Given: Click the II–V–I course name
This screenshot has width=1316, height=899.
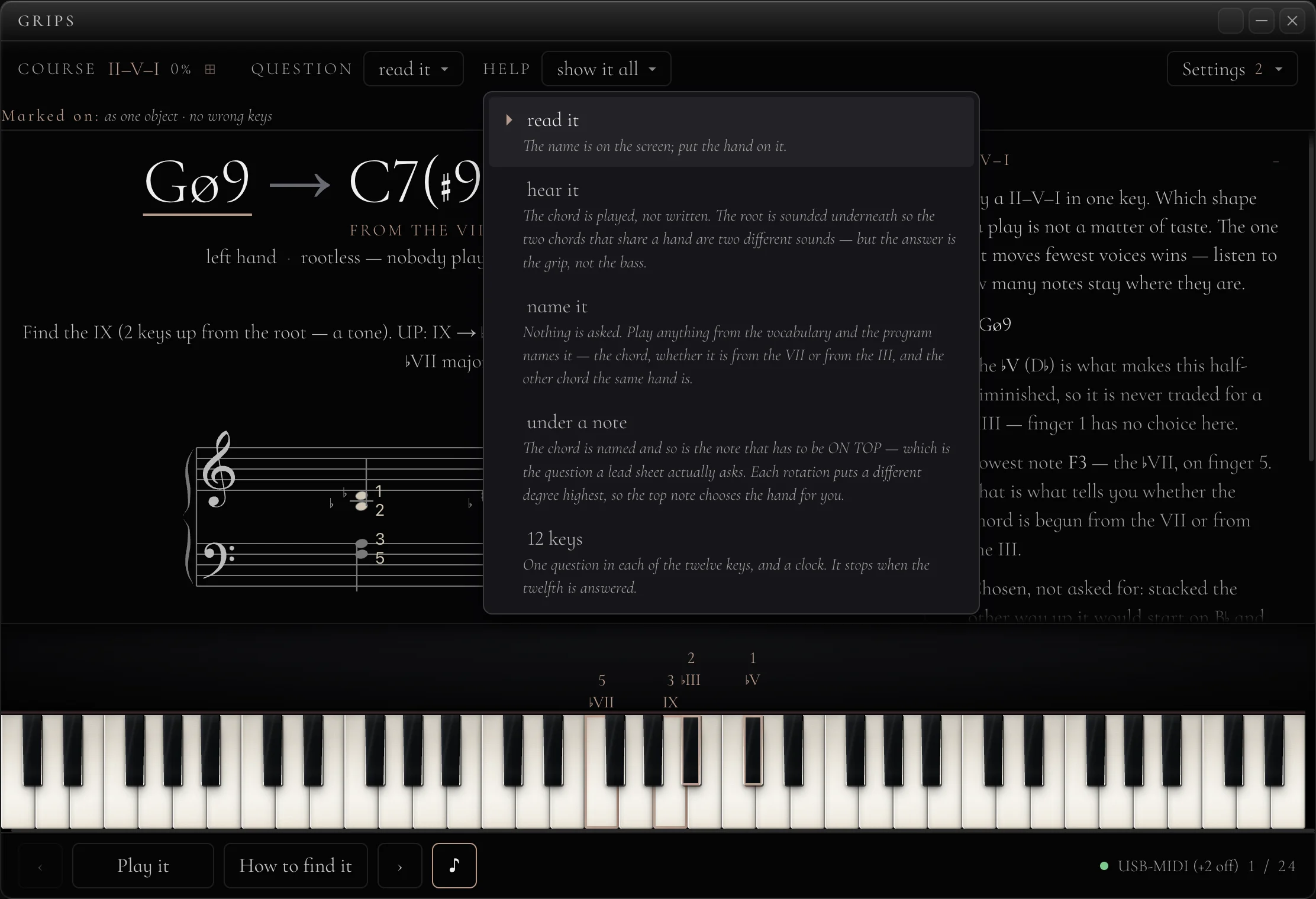Looking at the screenshot, I should (134, 69).
